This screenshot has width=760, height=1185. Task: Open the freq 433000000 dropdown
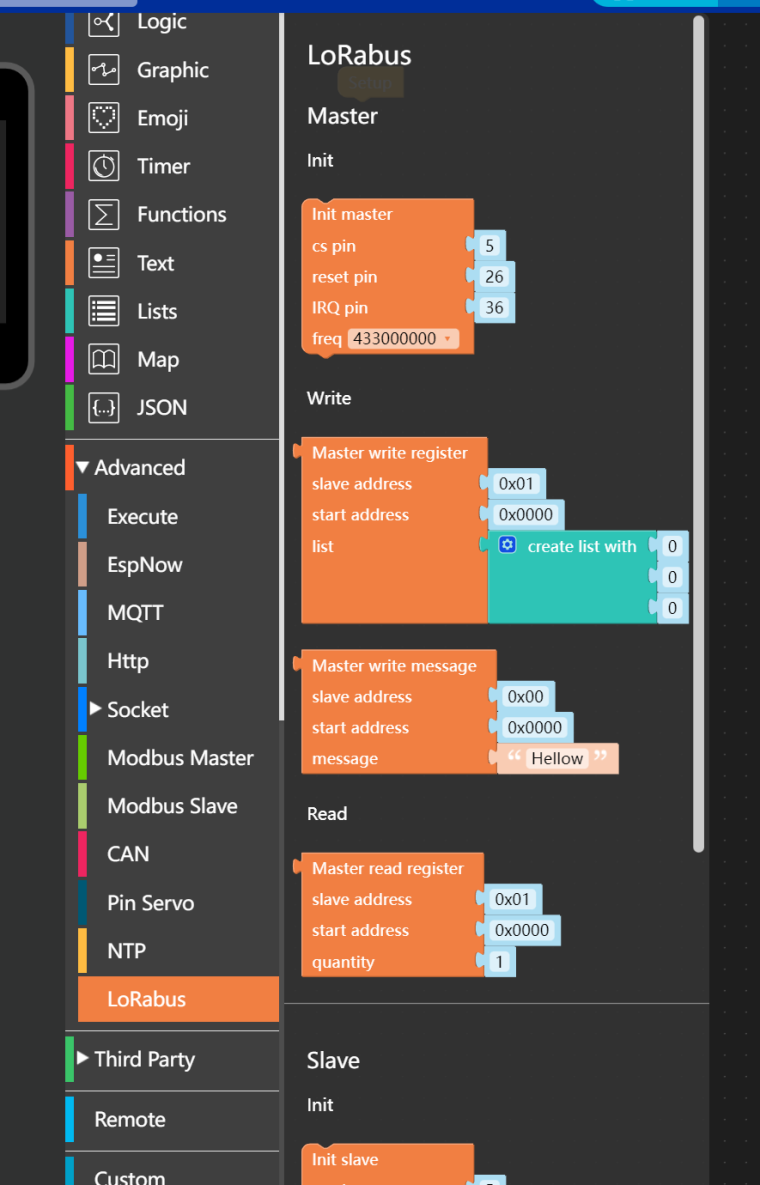(403, 339)
